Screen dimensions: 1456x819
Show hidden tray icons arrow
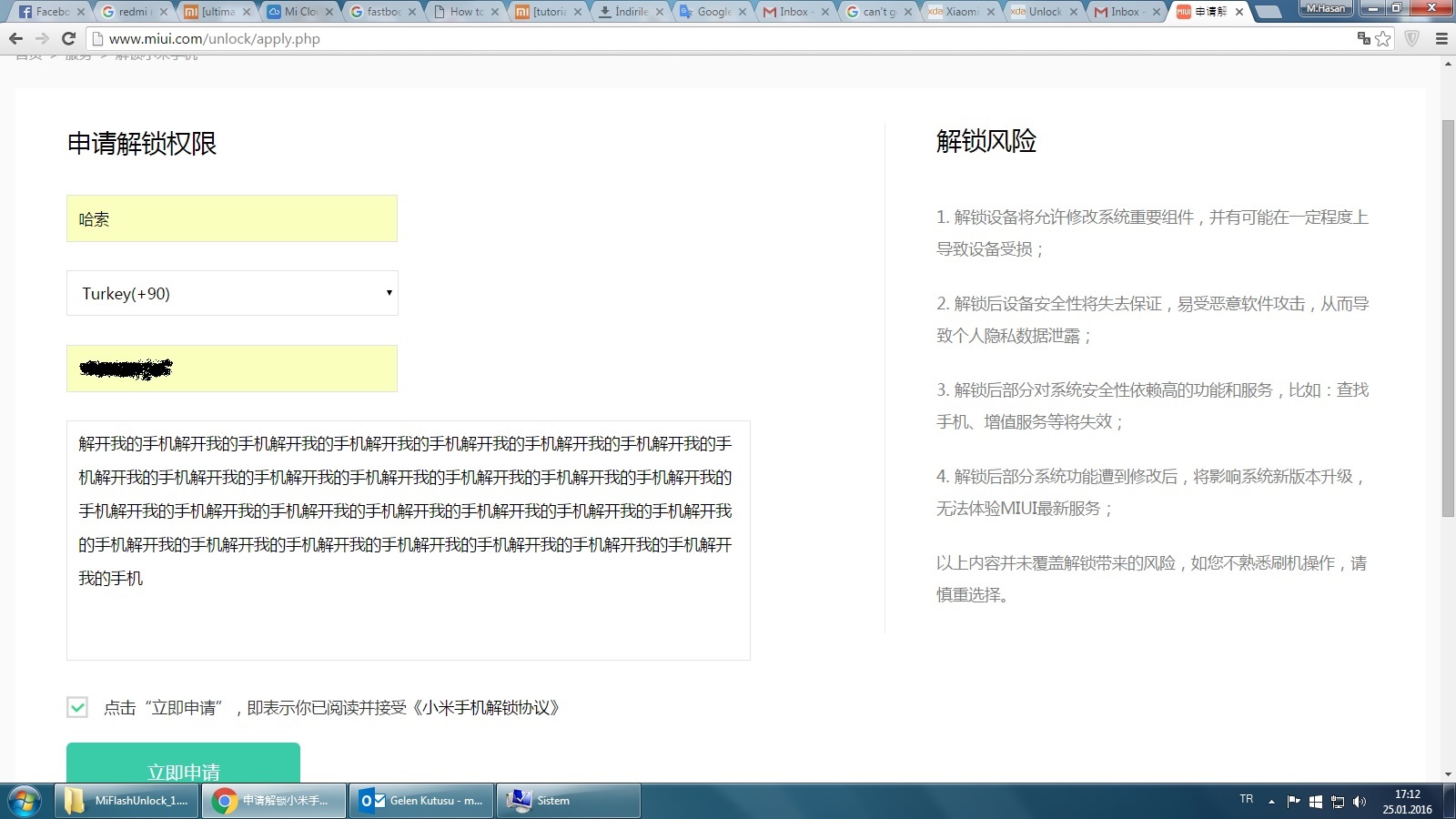click(x=1271, y=802)
